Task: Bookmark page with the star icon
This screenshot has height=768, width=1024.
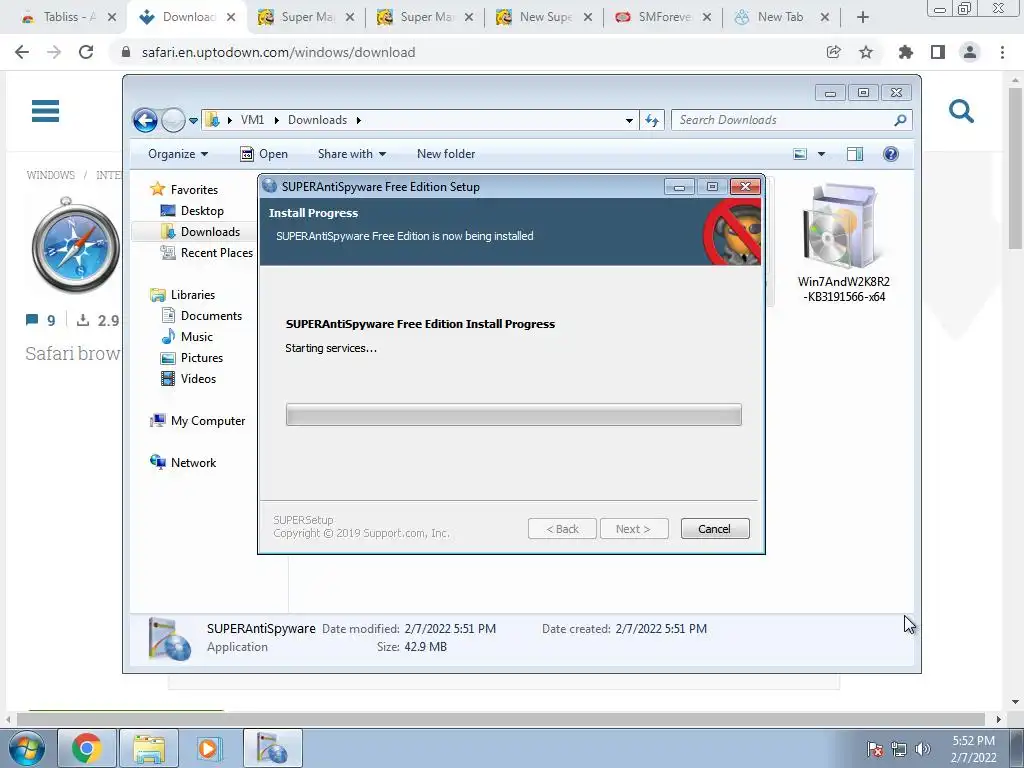Action: tap(866, 52)
